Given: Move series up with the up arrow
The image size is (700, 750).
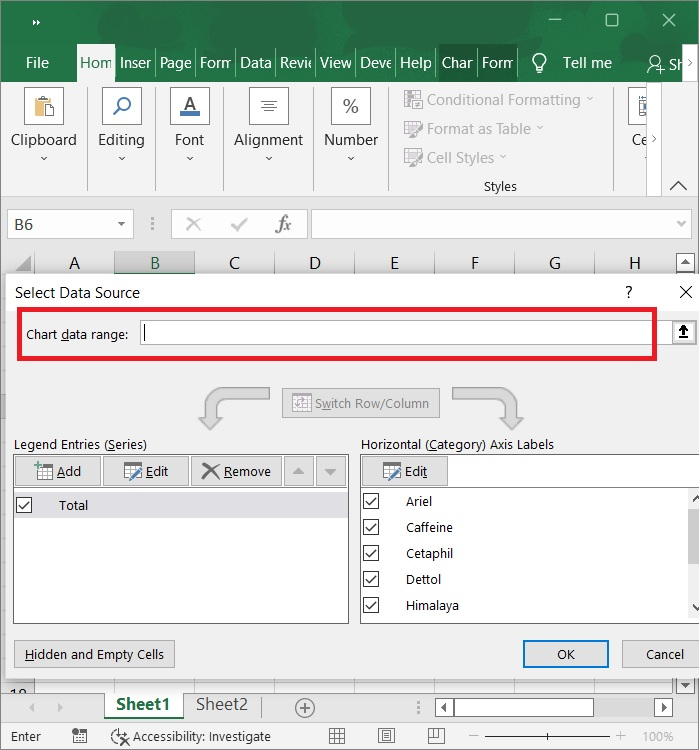Looking at the screenshot, I should [x=299, y=471].
